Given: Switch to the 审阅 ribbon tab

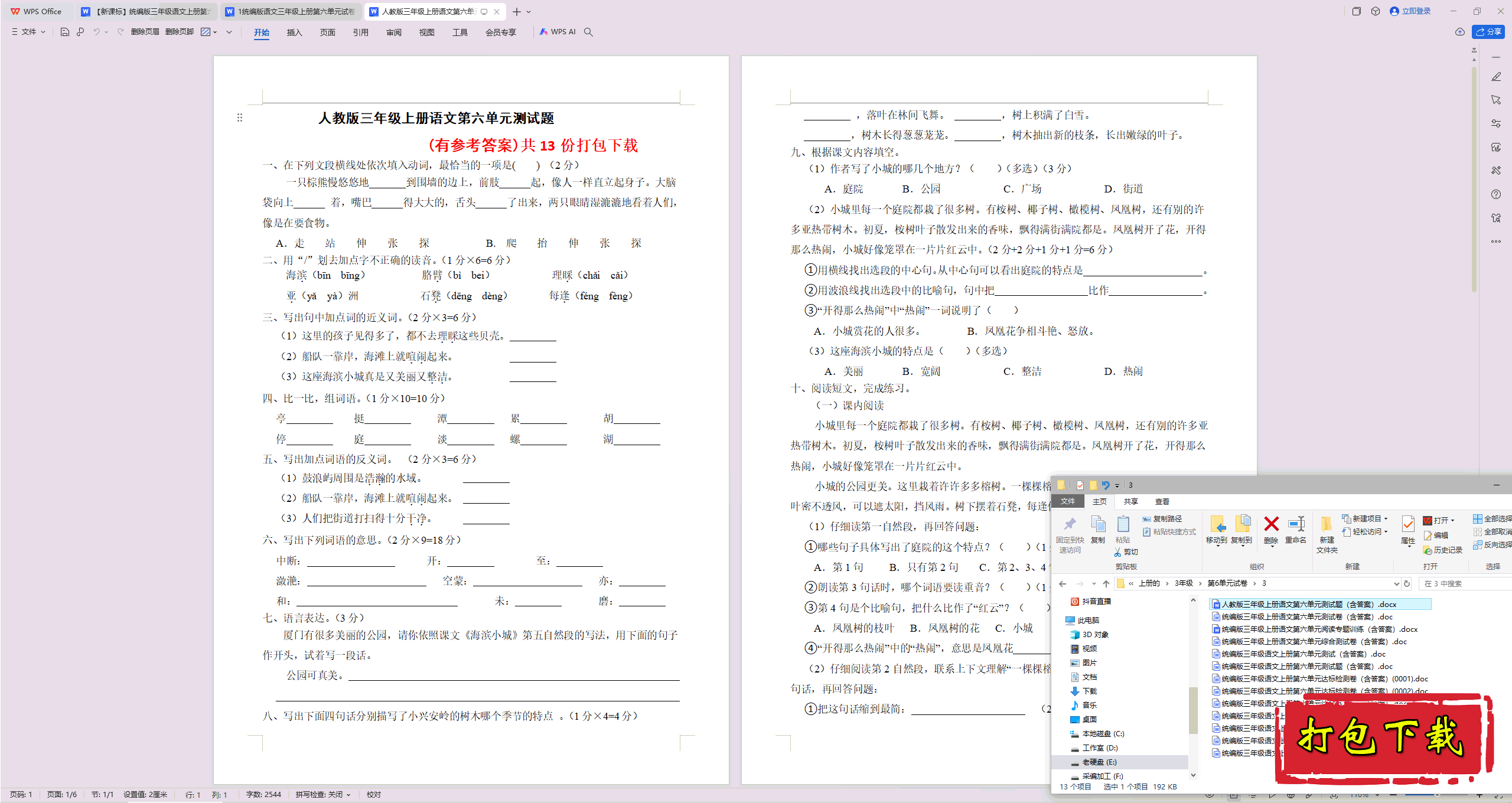Looking at the screenshot, I should pyautogui.click(x=393, y=32).
